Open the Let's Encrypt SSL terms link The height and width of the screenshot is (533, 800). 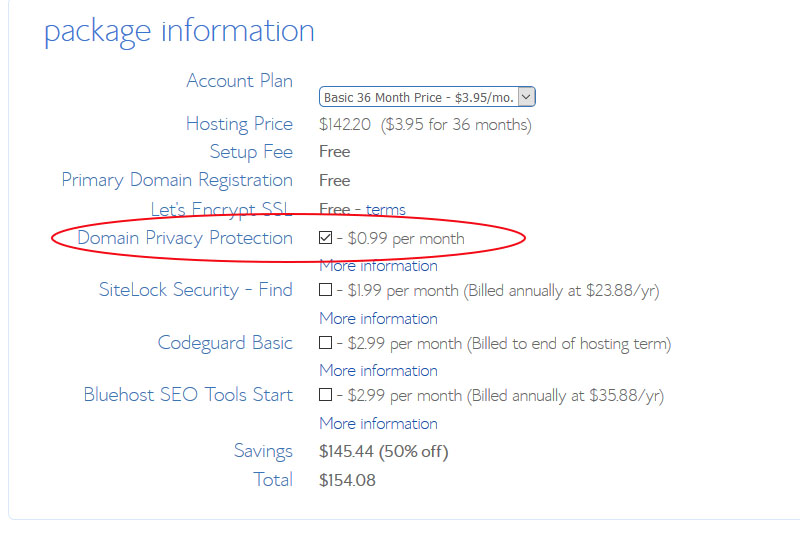coord(385,209)
